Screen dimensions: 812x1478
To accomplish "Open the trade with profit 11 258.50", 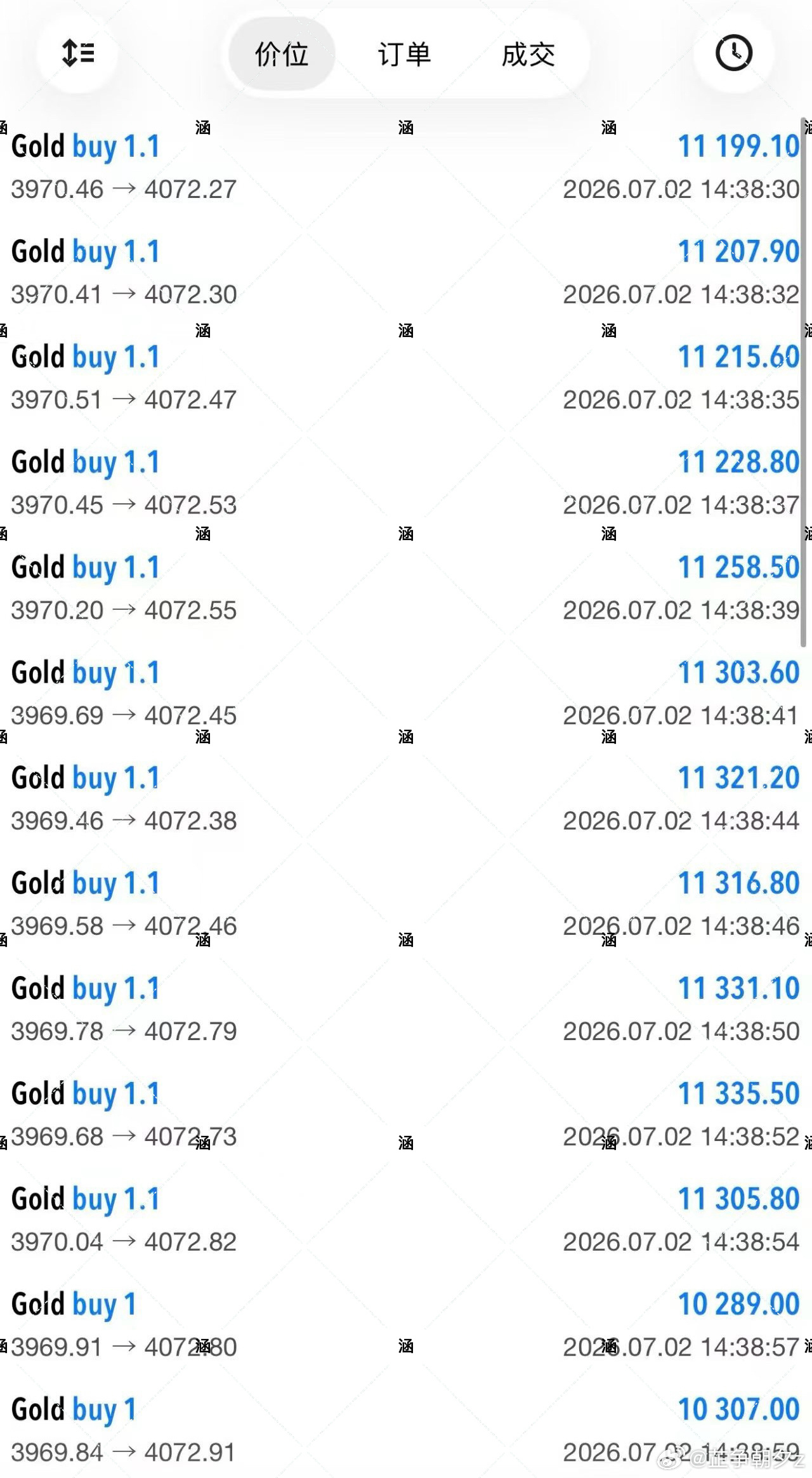I will [x=406, y=588].
